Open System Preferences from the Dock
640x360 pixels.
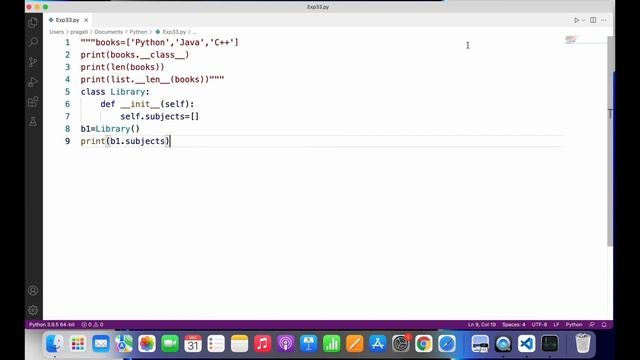(x=401, y=344)
